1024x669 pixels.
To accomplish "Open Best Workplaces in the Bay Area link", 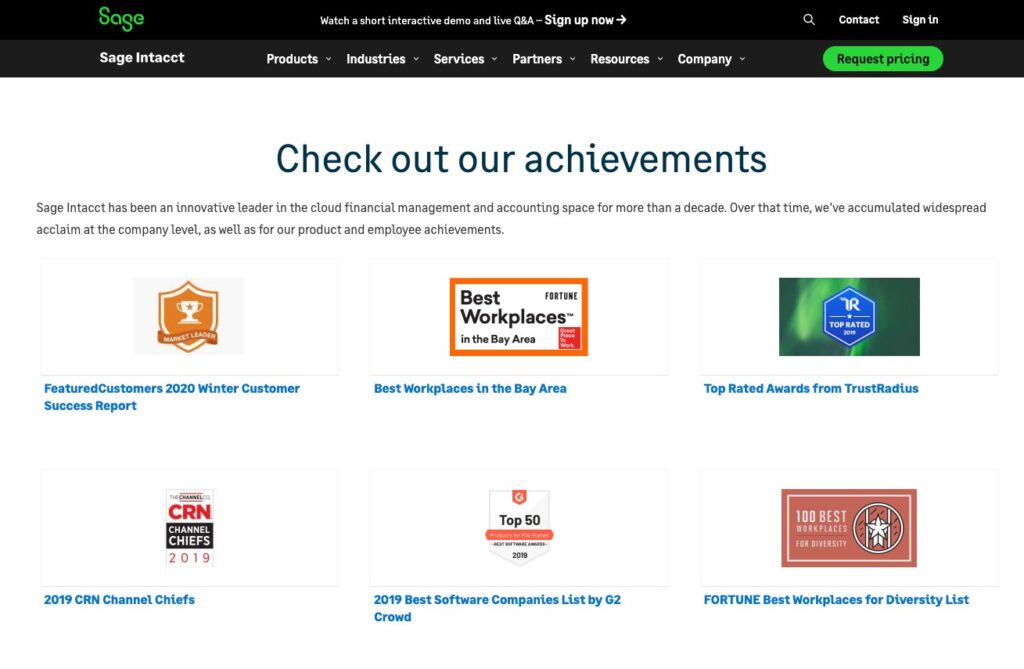I will 470,388.
